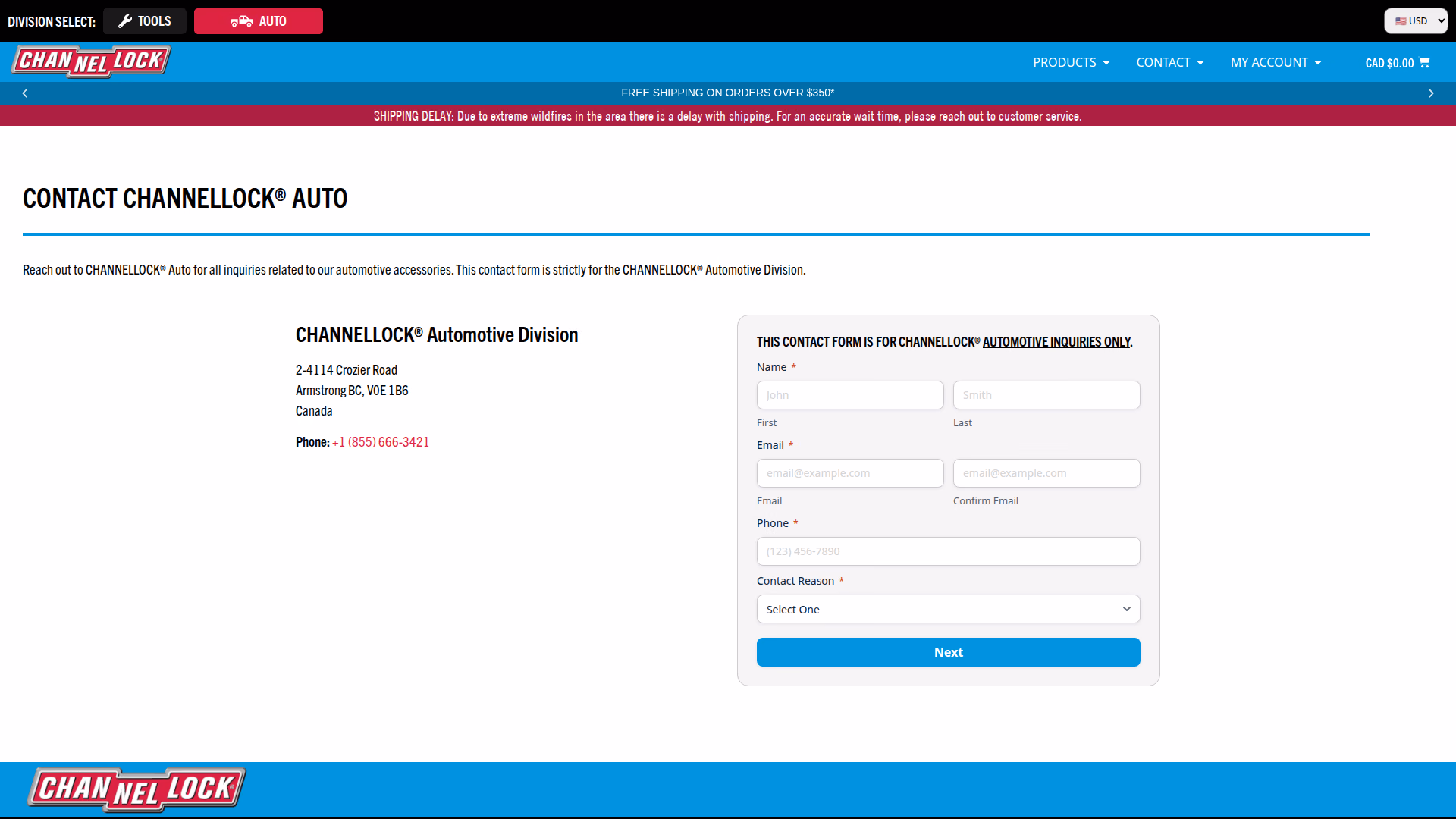This screenshot has height=819, width=1456.
Task: Click the Next button
Action: pos(948,652)
